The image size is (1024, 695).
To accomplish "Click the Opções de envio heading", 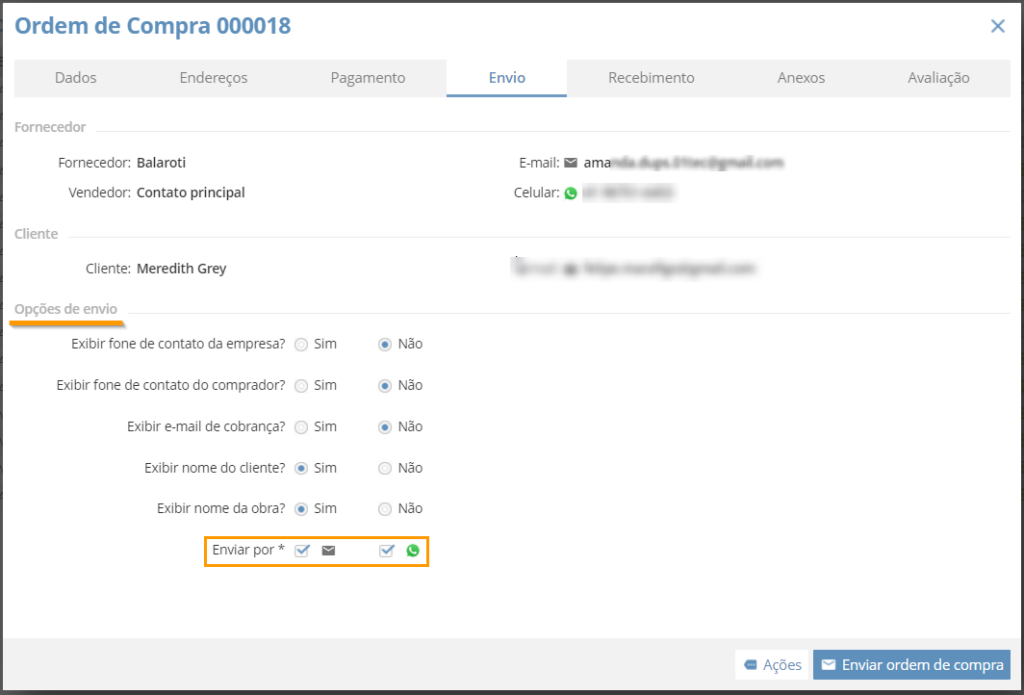I will 66,309.
